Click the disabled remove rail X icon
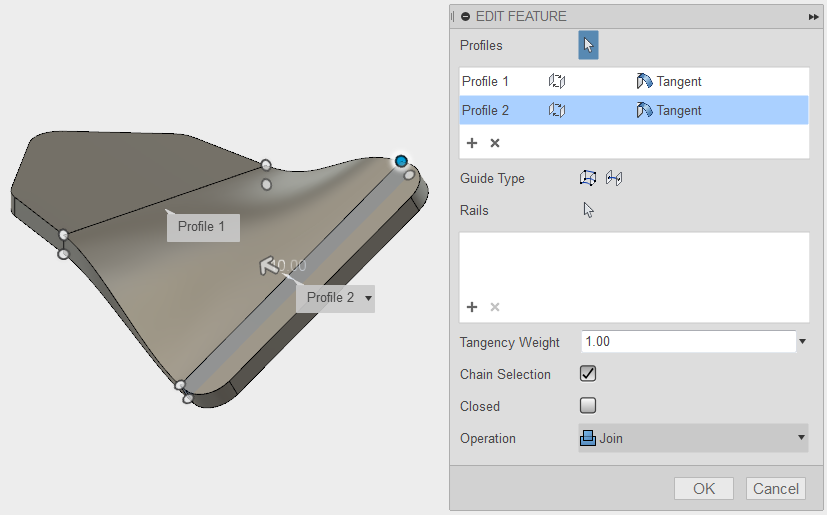The height and width of the screenshot is (515, 827). [495, 307]
